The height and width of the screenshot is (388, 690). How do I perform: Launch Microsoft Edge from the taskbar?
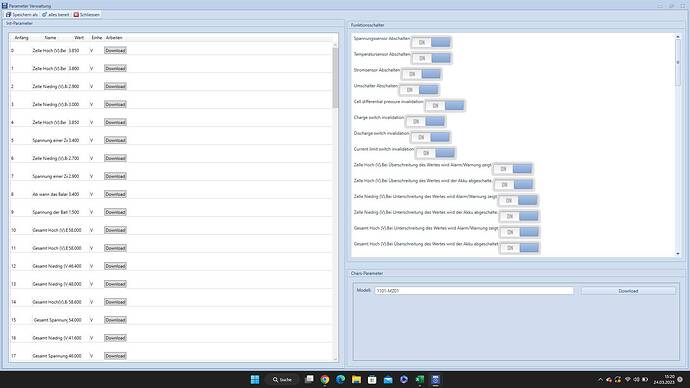point(341,379)
